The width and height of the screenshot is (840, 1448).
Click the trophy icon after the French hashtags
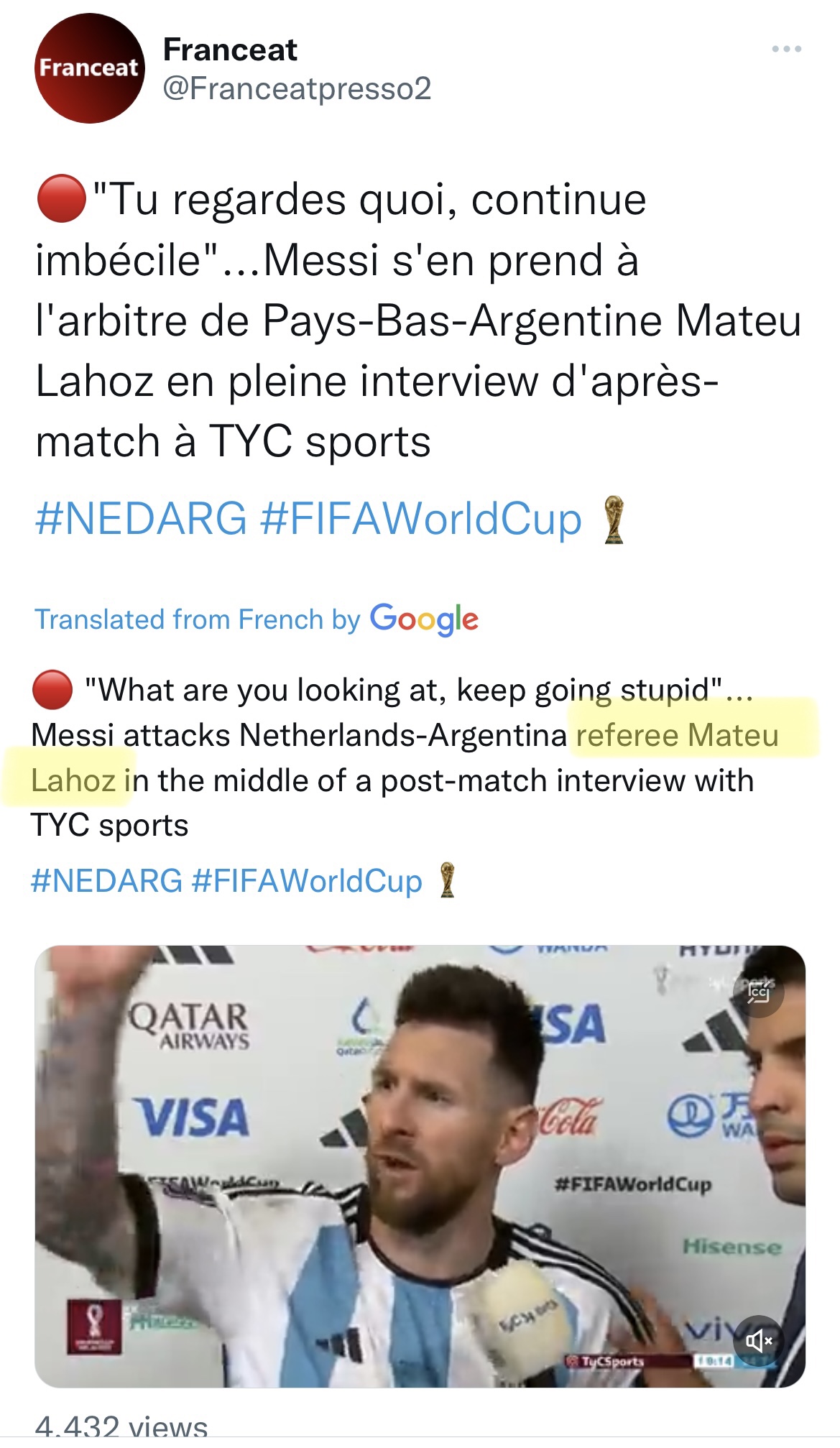coord(614,519)
